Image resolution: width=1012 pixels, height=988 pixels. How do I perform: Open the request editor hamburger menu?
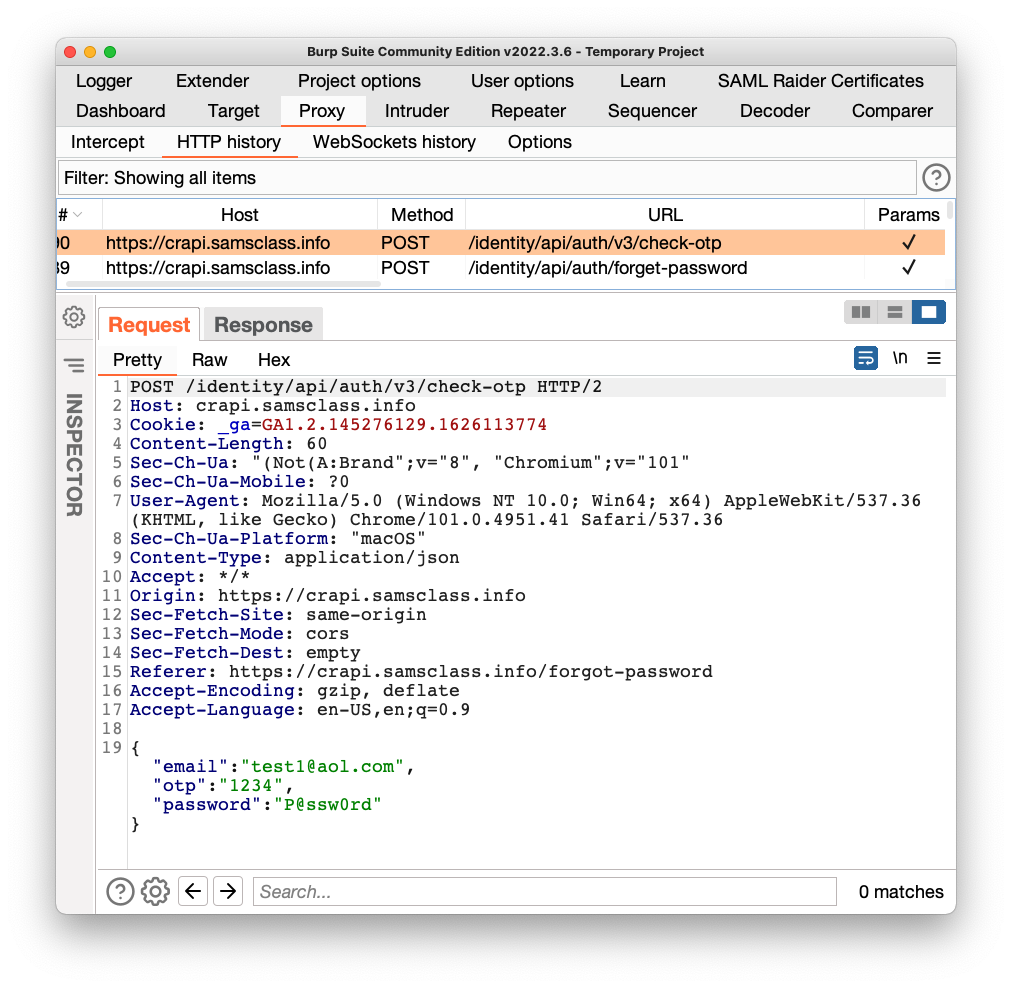[x=933, y=358]
